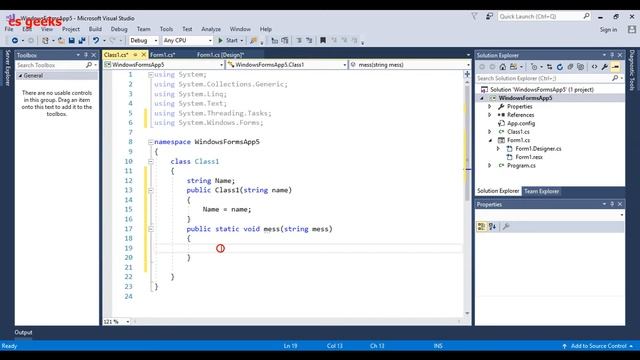Click Sync with Active Document icon
640x360 pixels.
click(549, 67)
